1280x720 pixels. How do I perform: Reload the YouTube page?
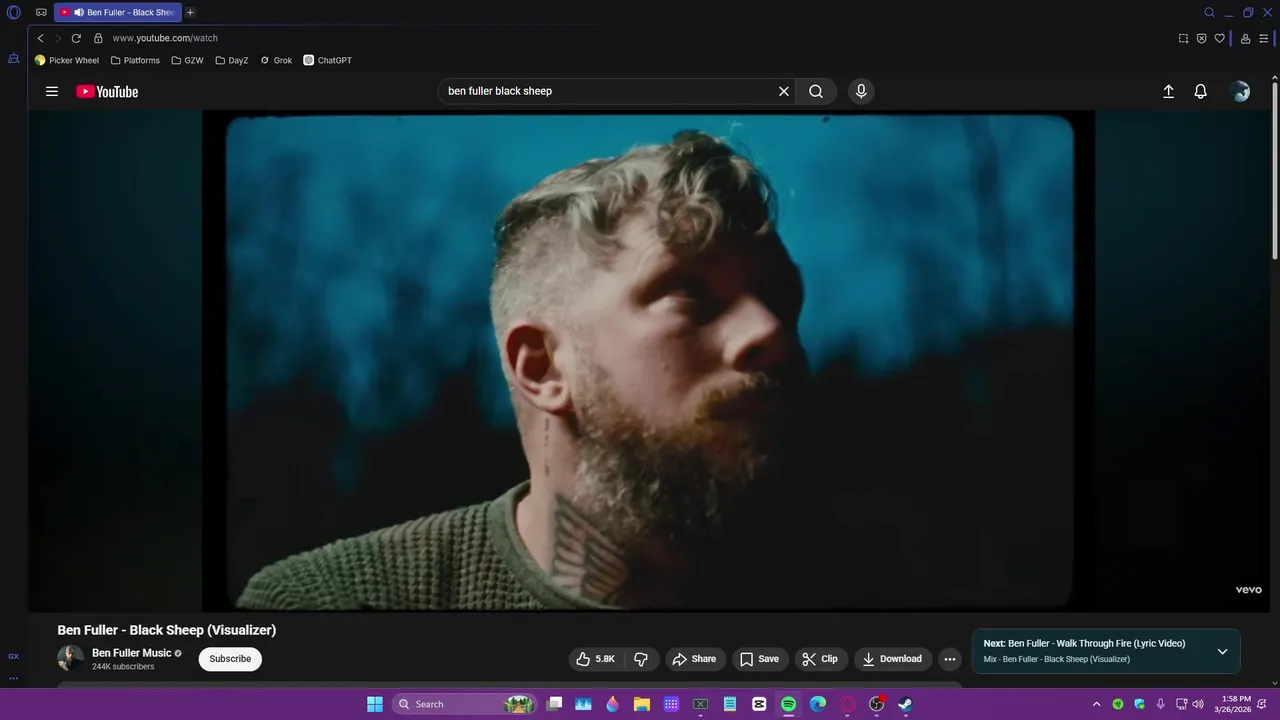[x=76, y=38]
